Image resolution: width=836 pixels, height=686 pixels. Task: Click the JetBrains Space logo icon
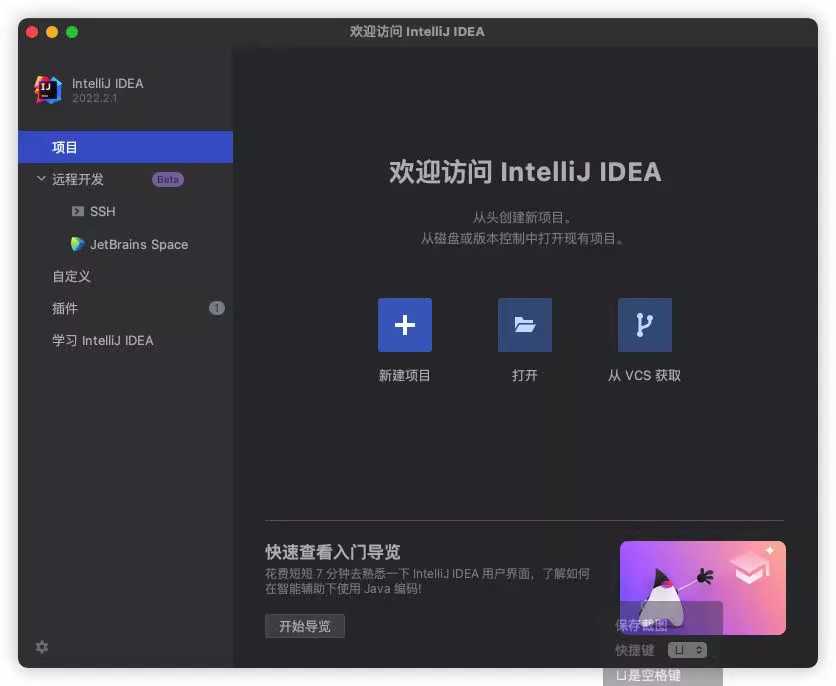coord(77,244)
